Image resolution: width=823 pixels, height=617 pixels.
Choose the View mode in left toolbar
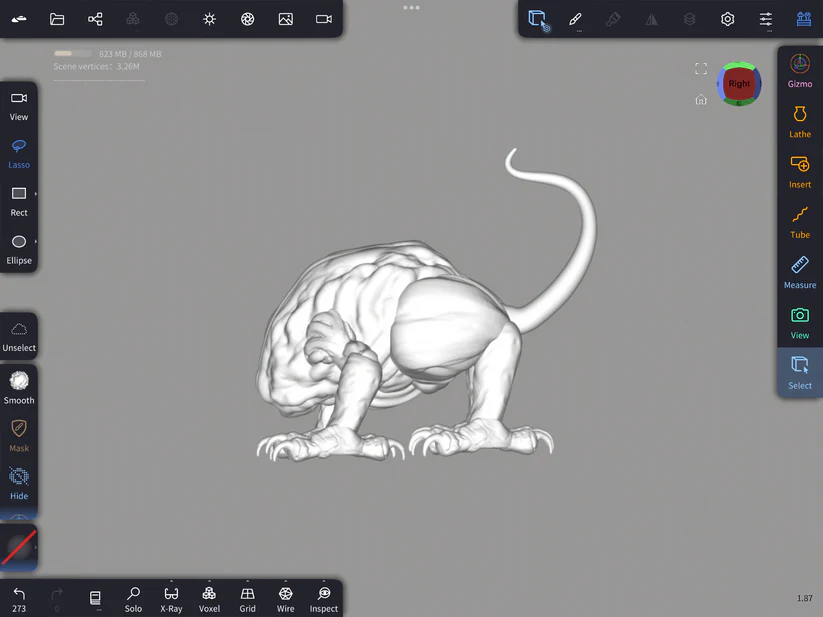19,107
